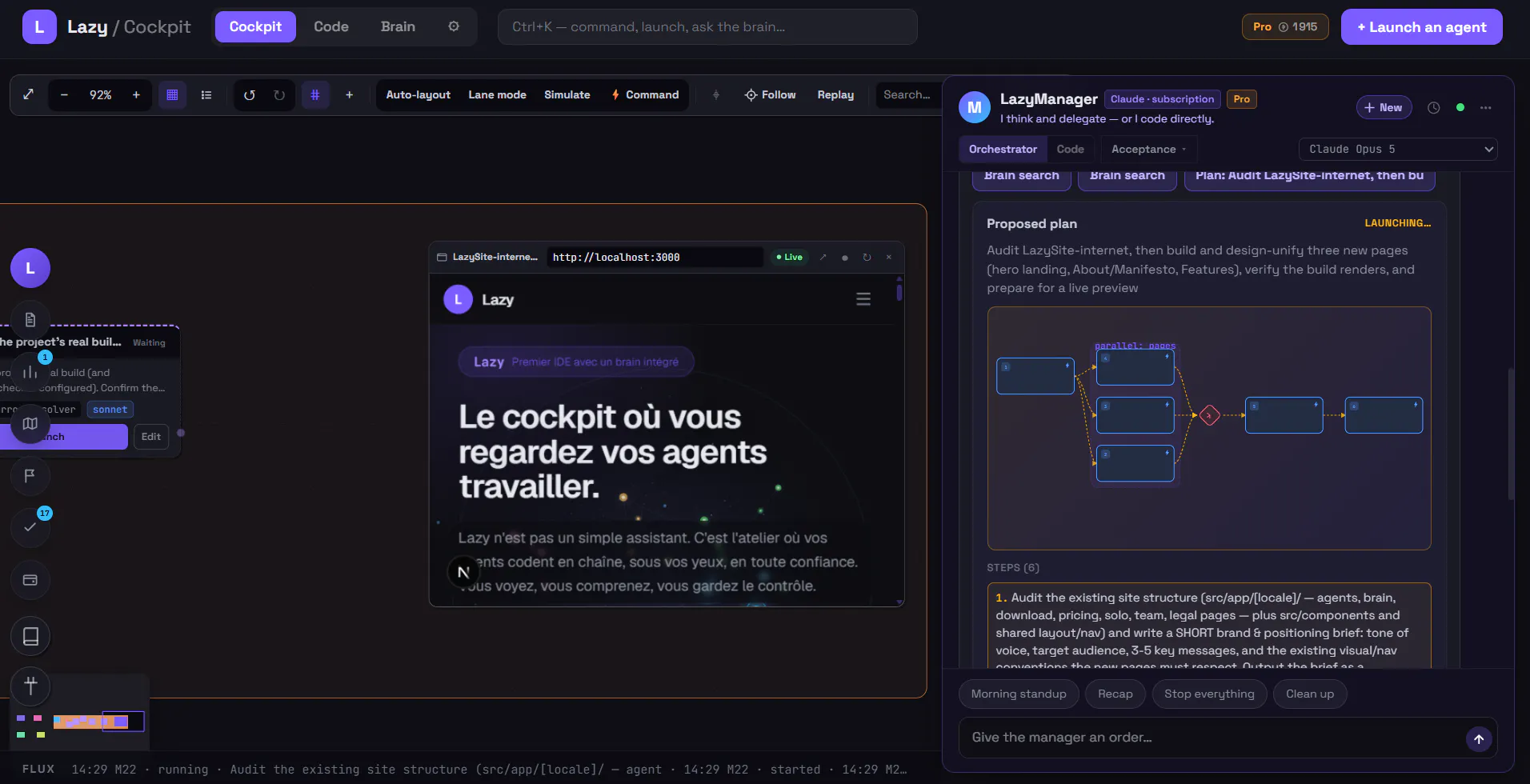Click the LazyManager M avatar
The image size is (1530, 784).
975,107
